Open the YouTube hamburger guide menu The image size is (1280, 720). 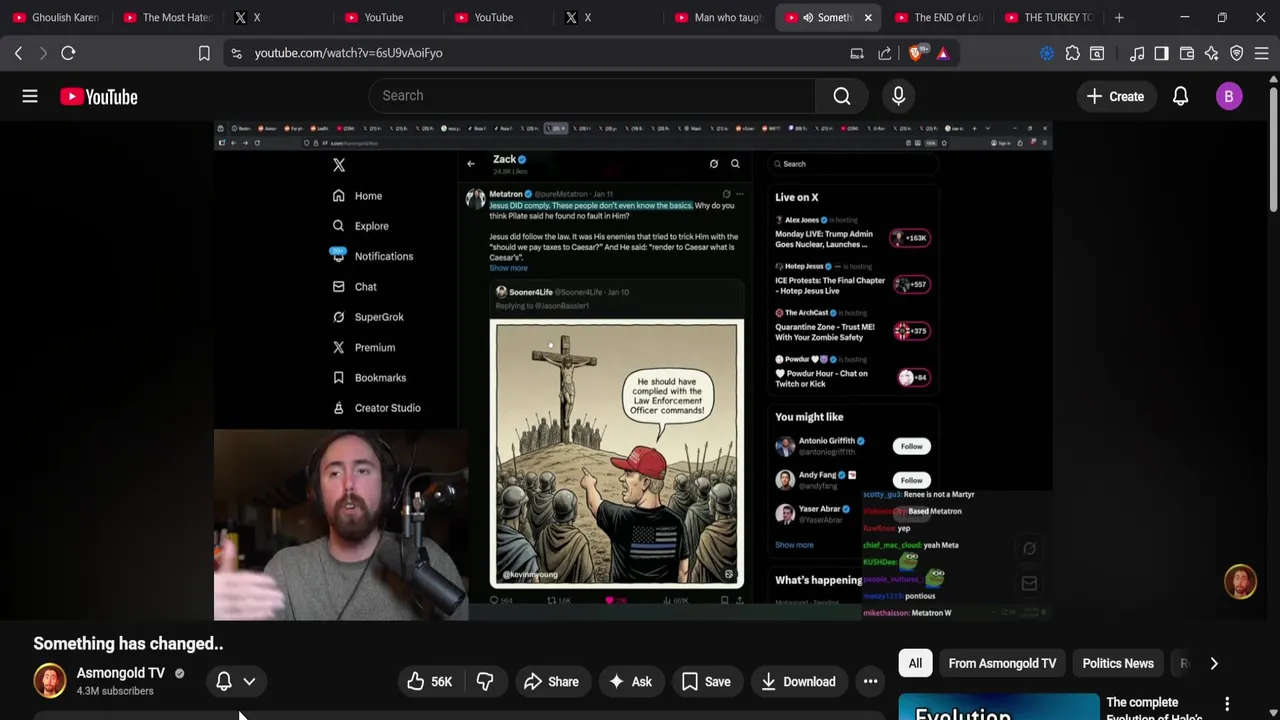[30, 96]
